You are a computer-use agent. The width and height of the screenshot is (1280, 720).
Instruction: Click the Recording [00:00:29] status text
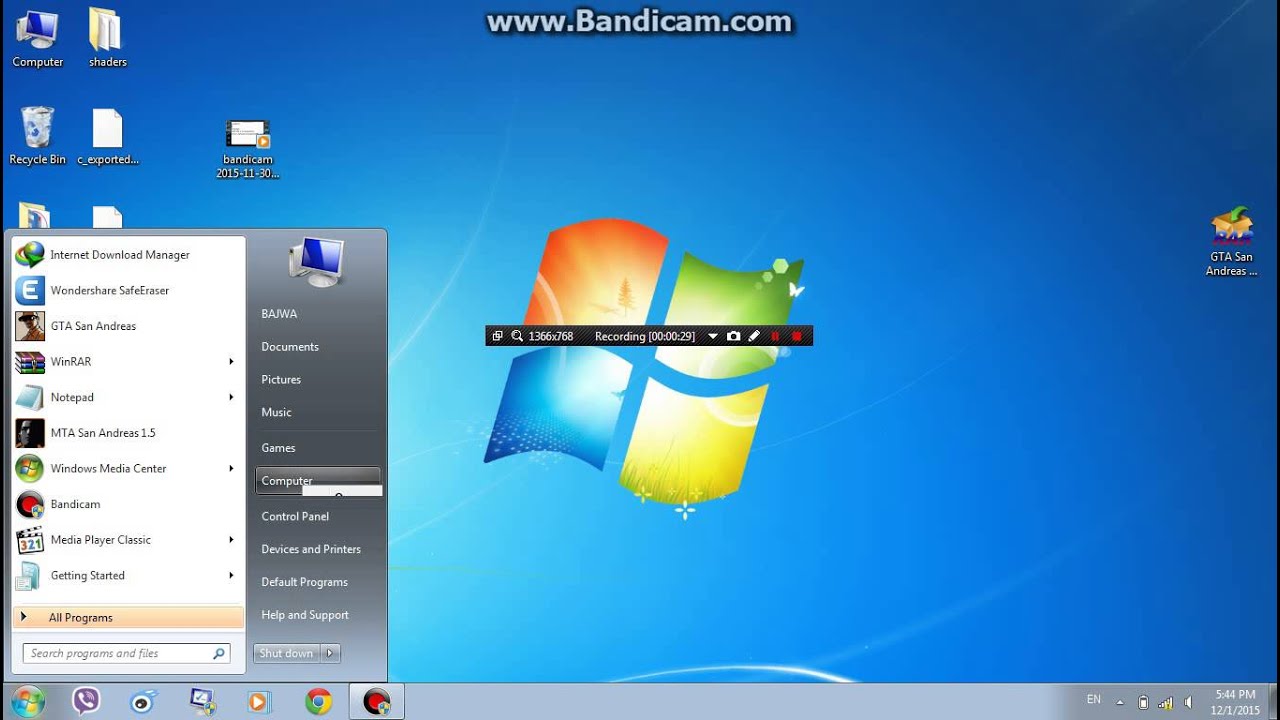(645, 337)
